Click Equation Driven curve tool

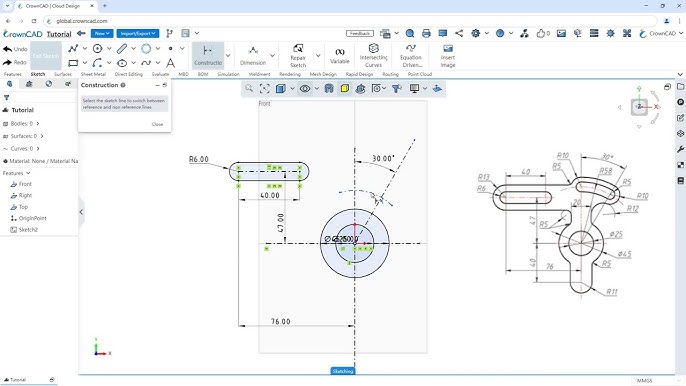(411, 56)
